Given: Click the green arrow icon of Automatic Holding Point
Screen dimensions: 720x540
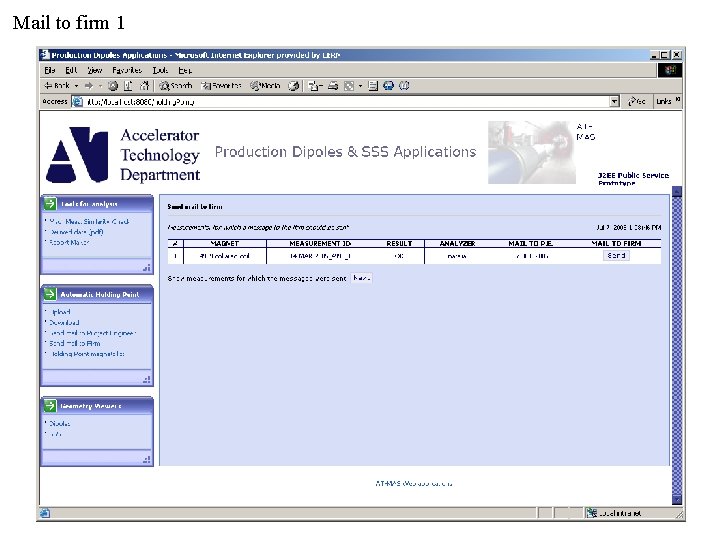Looking at the screenshot, I should [50, 294].
